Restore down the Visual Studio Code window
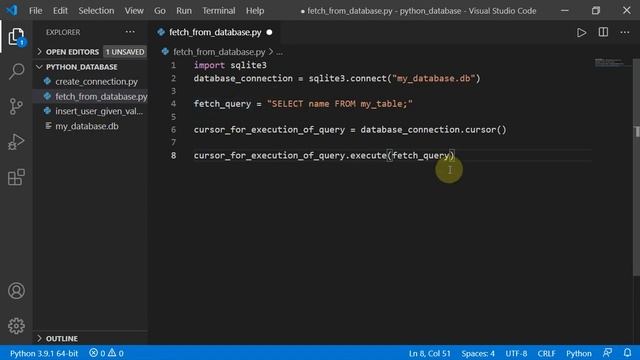This screenshot has height=360, width=640. [x=596, y=11]
